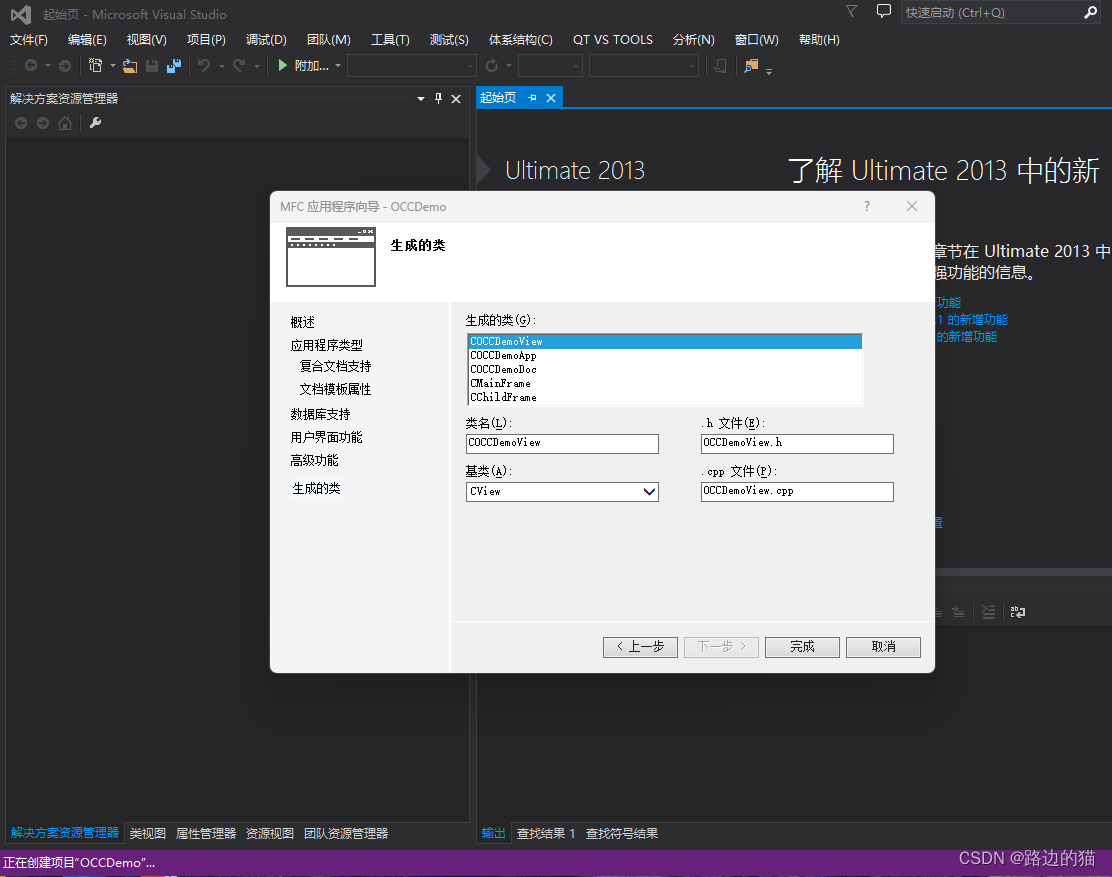Click the .cpp file input field
This screenshot has width=1112, height=877.
pyautogui.click(x=797, y=492)
